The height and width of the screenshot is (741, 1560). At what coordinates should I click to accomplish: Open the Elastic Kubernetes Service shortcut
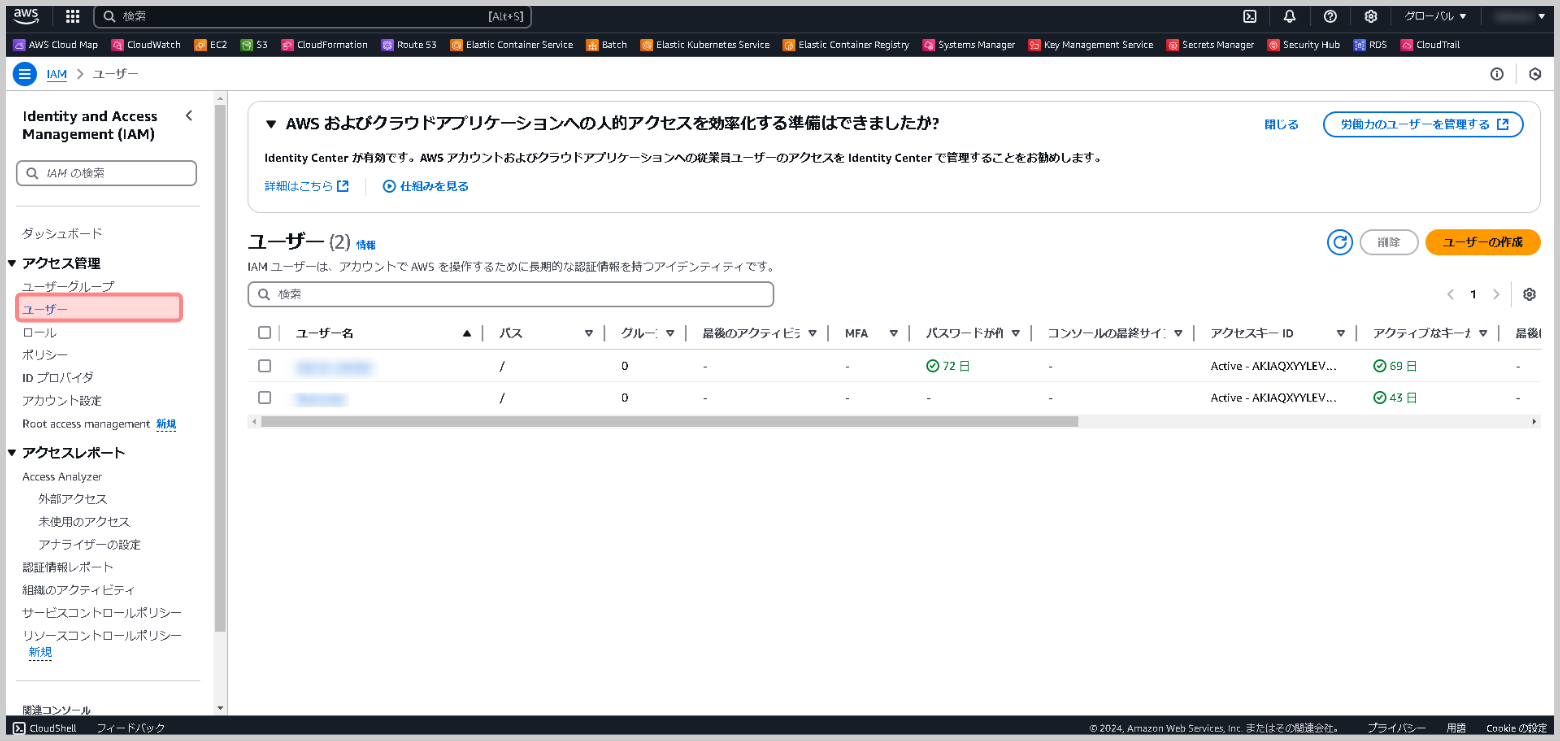click(705, 45)
